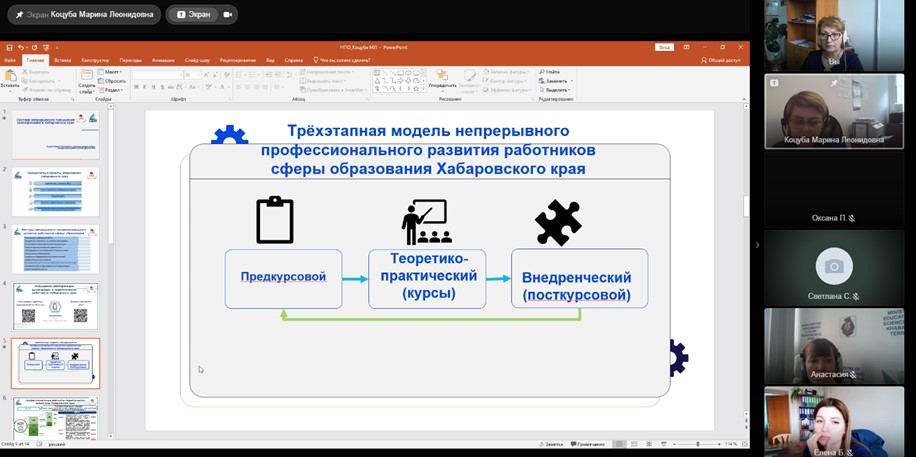This screenshot has height=457, width=916.
Task: Toggle normal view in status bar
Action: [621, 444]
